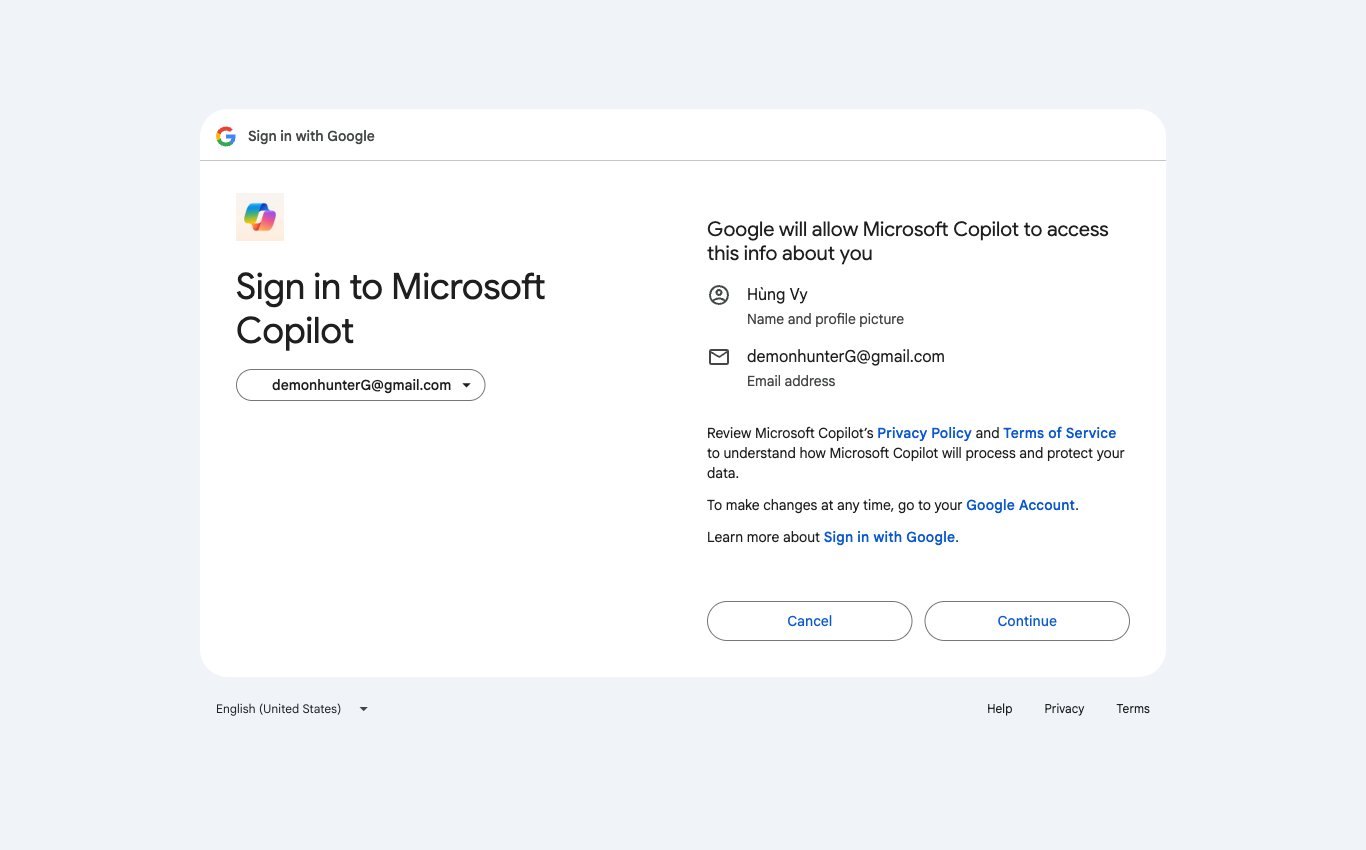Click the 'Google will allow Microsoft Copilot' heading
The width and height of the screenshot is (1366, 850).
click(908, 241)
